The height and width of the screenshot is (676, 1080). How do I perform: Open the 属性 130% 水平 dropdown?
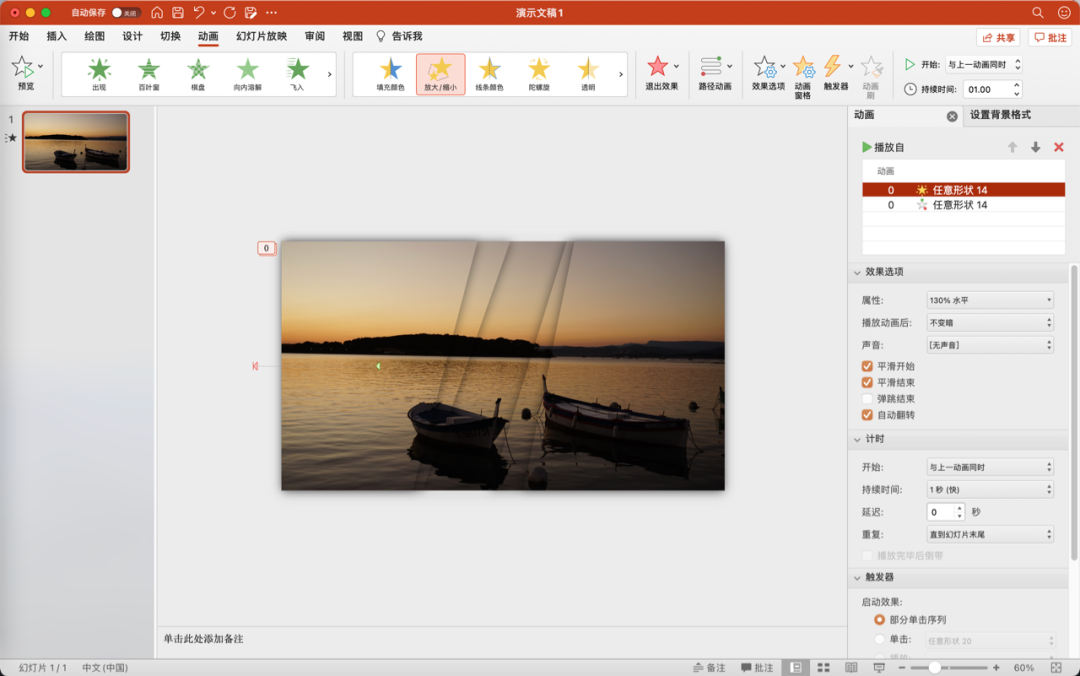pos(990,300)
